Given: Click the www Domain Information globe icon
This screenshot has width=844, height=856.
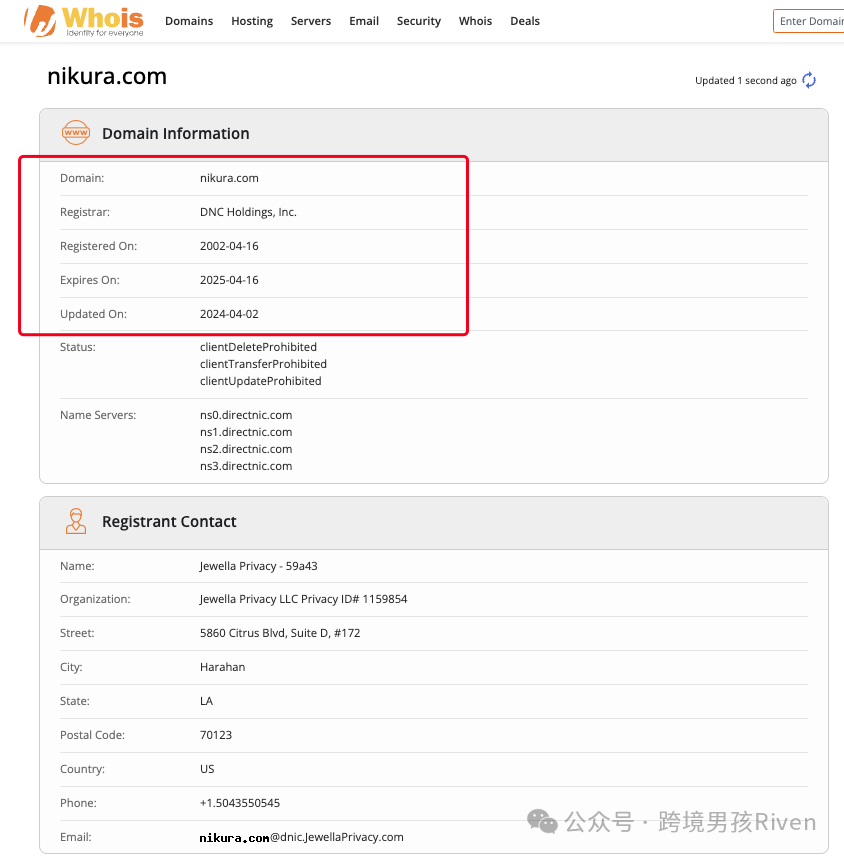Looking at the screenshot, I should pyautogui.click(x=76, y=133).
